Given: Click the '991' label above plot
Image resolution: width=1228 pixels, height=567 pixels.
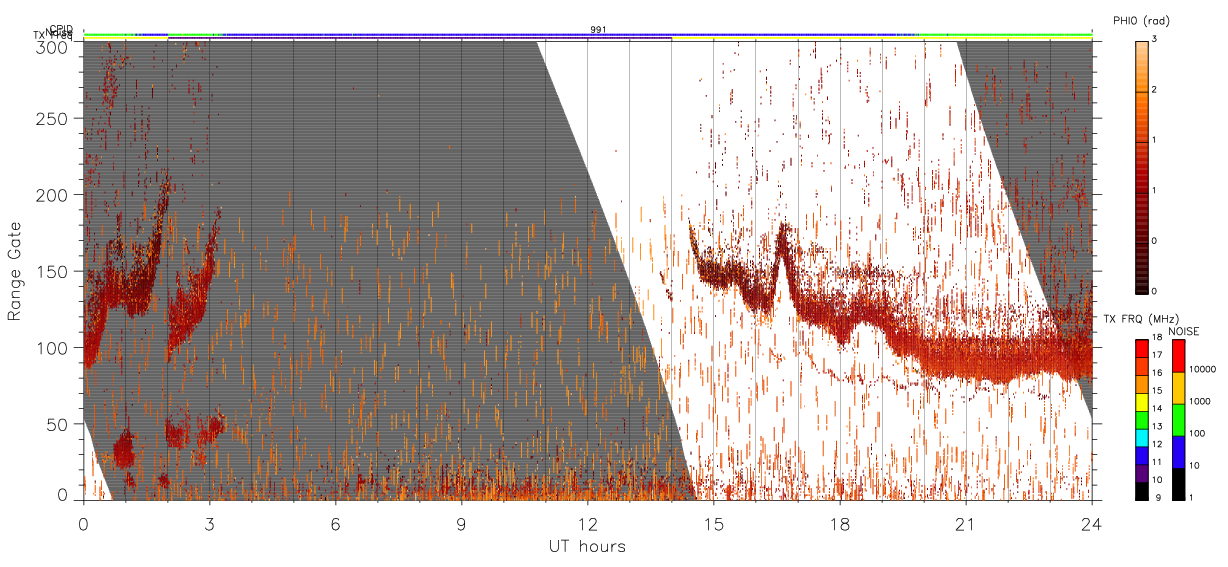Looking at the screenshot, I should click(598, 30).
